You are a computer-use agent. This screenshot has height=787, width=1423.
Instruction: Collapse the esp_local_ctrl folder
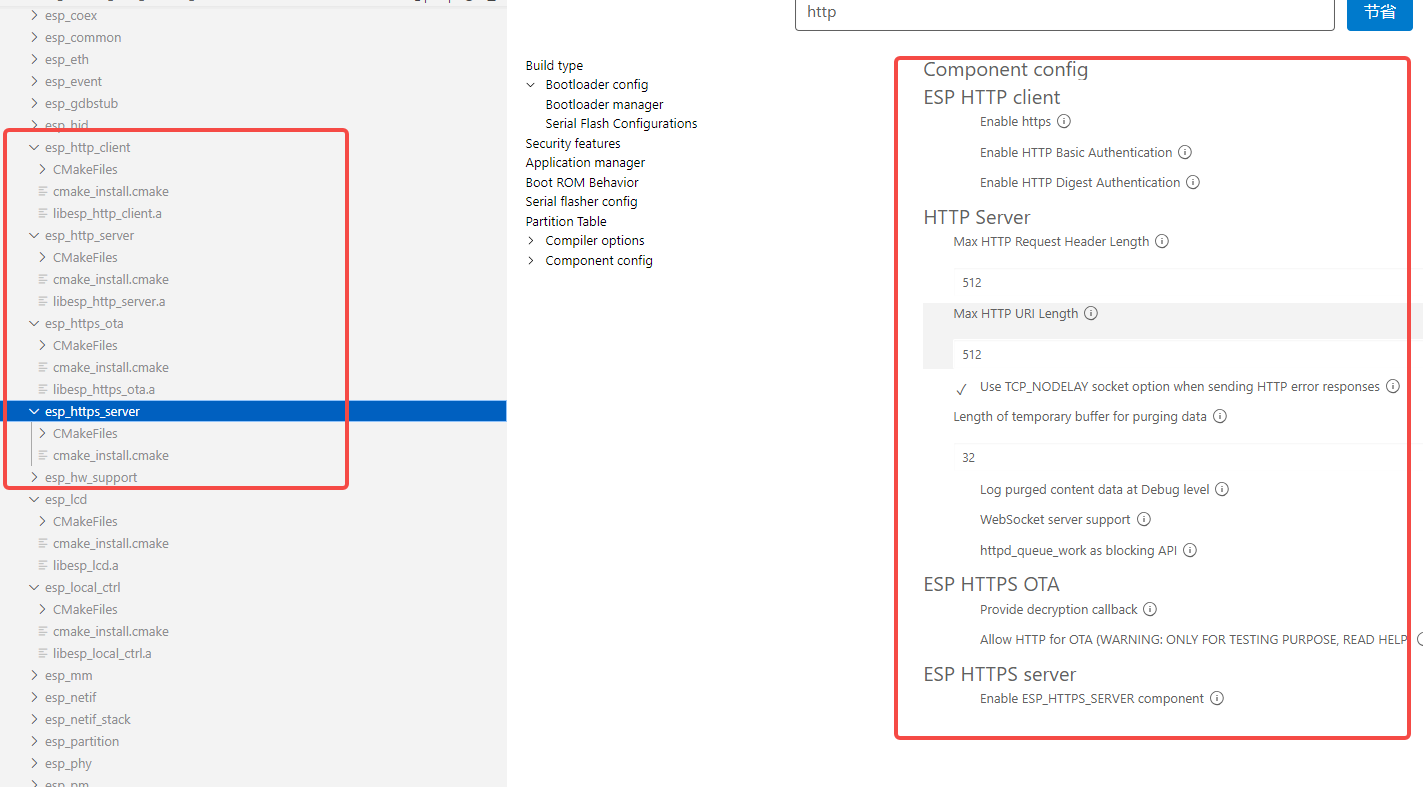[x=35, y=587]
